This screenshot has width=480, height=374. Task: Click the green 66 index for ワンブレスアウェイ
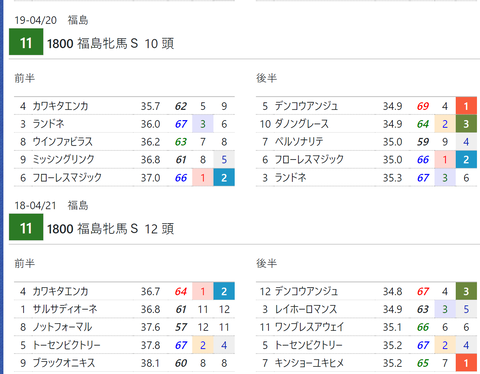tap(423, 327)
